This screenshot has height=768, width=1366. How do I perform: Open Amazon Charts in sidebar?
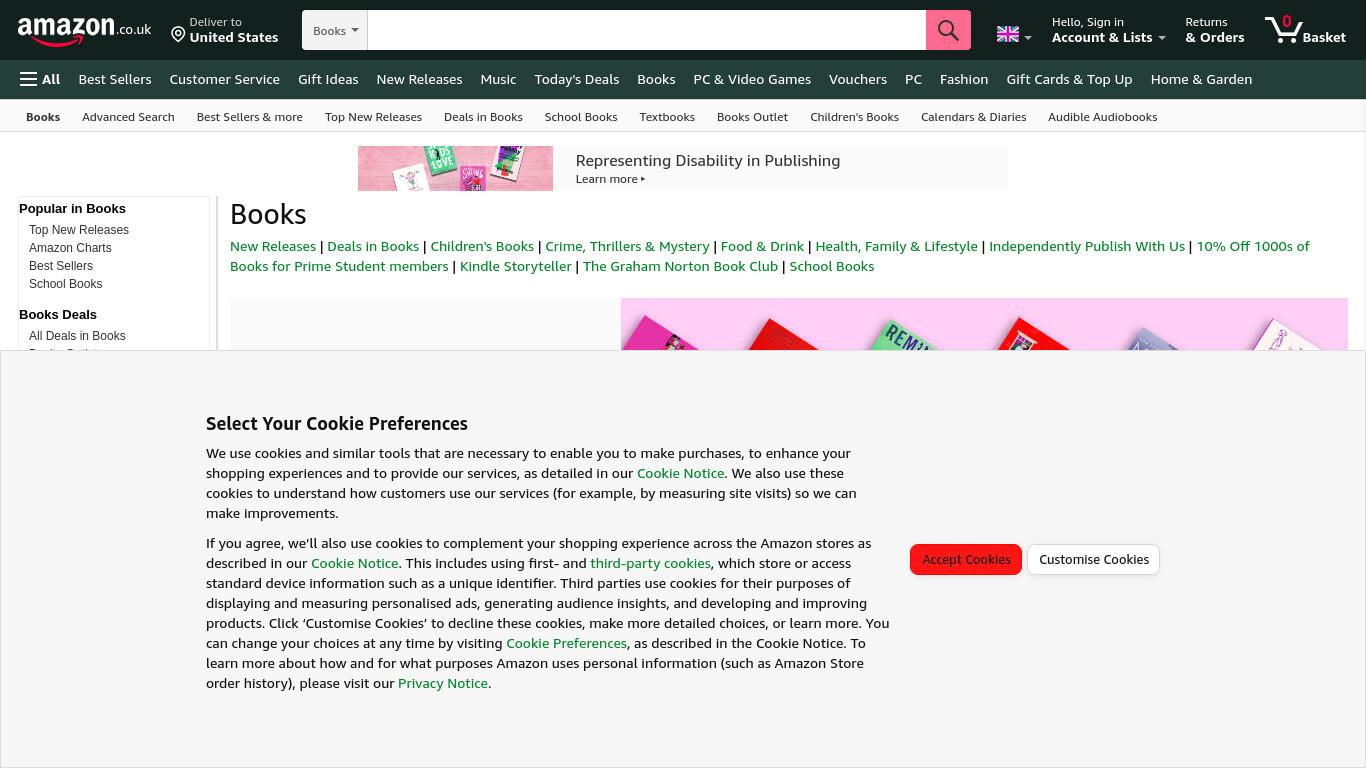tap(70, 248)
